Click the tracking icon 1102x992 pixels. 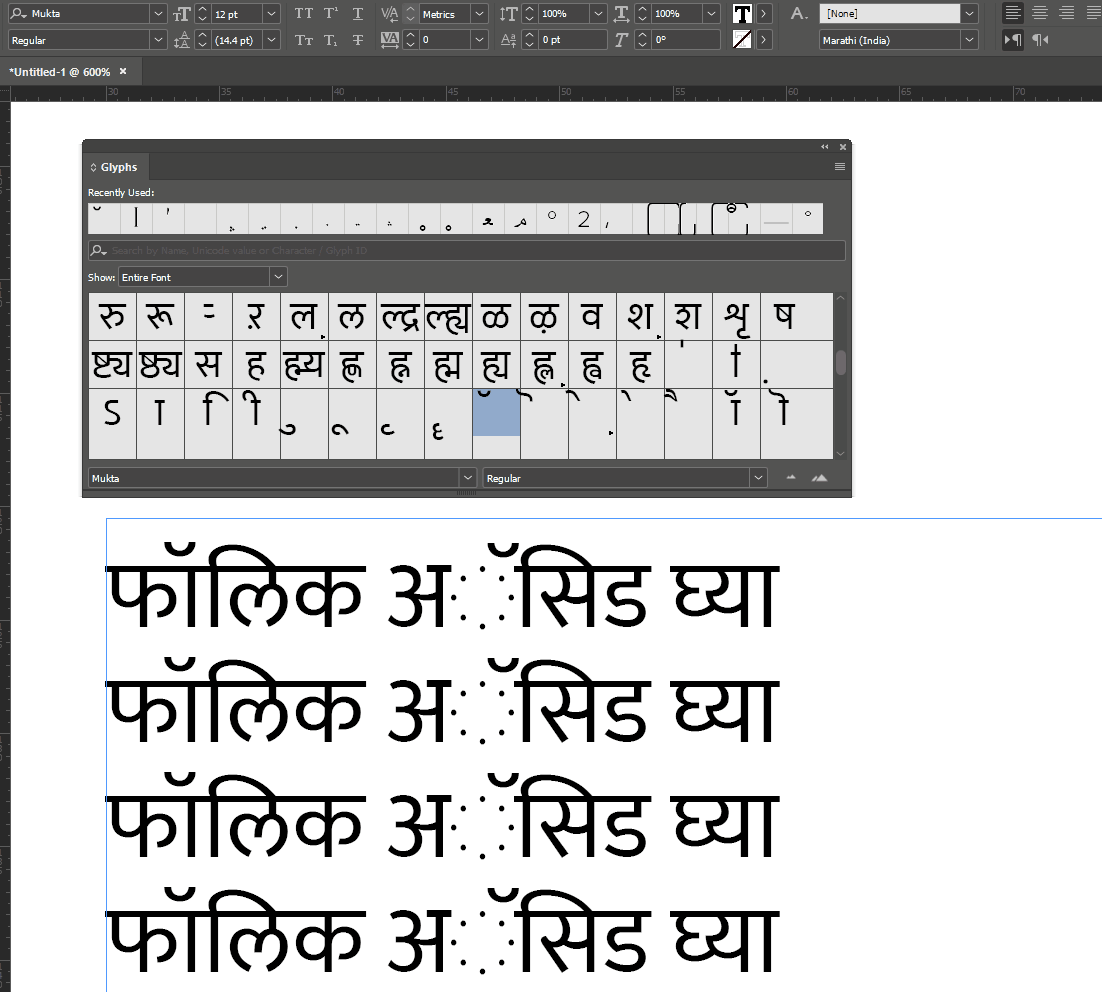[389, 40]
